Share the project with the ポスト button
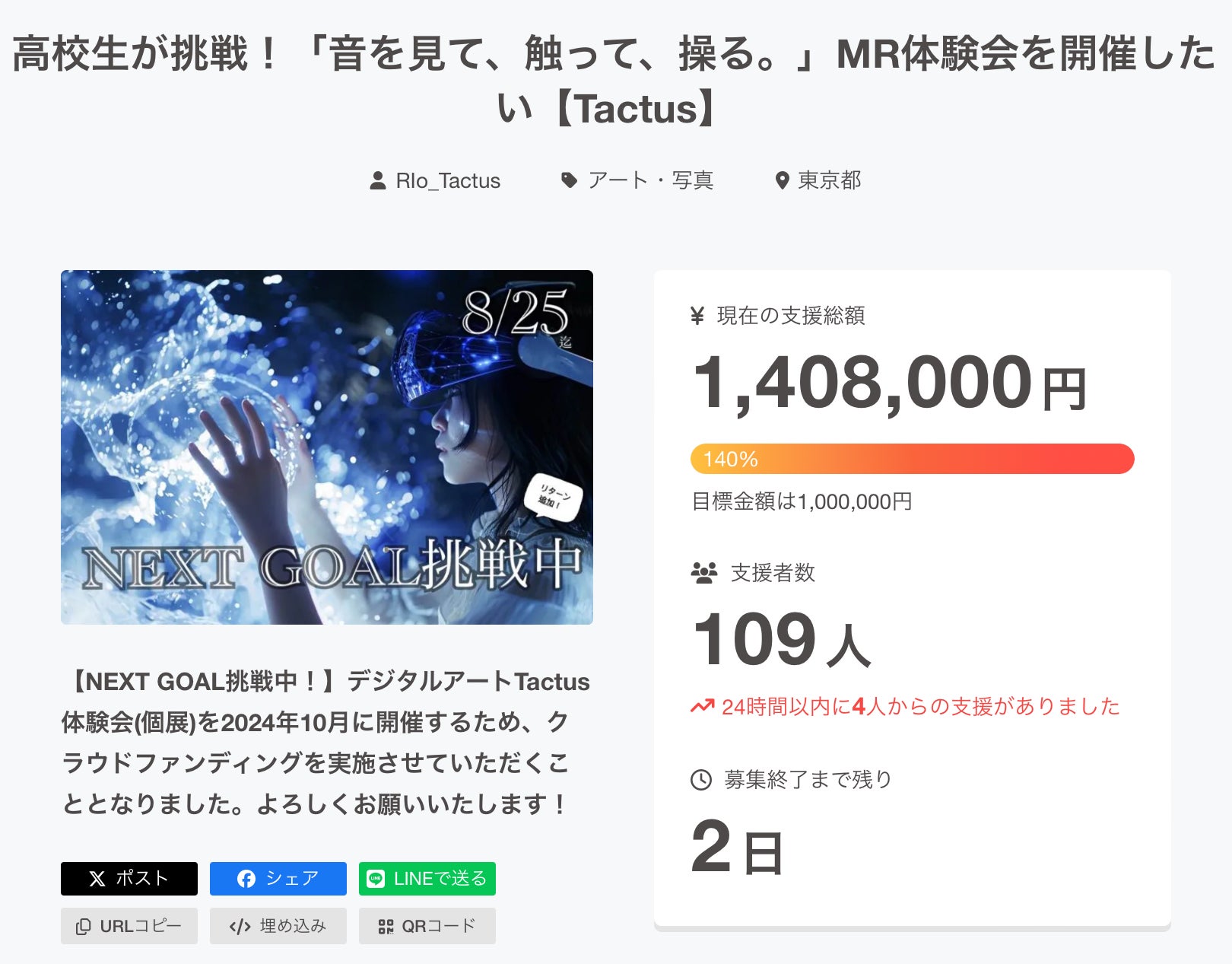Image resolution: width=1232 pixels, height=964 pixels. tap(129, 879)
